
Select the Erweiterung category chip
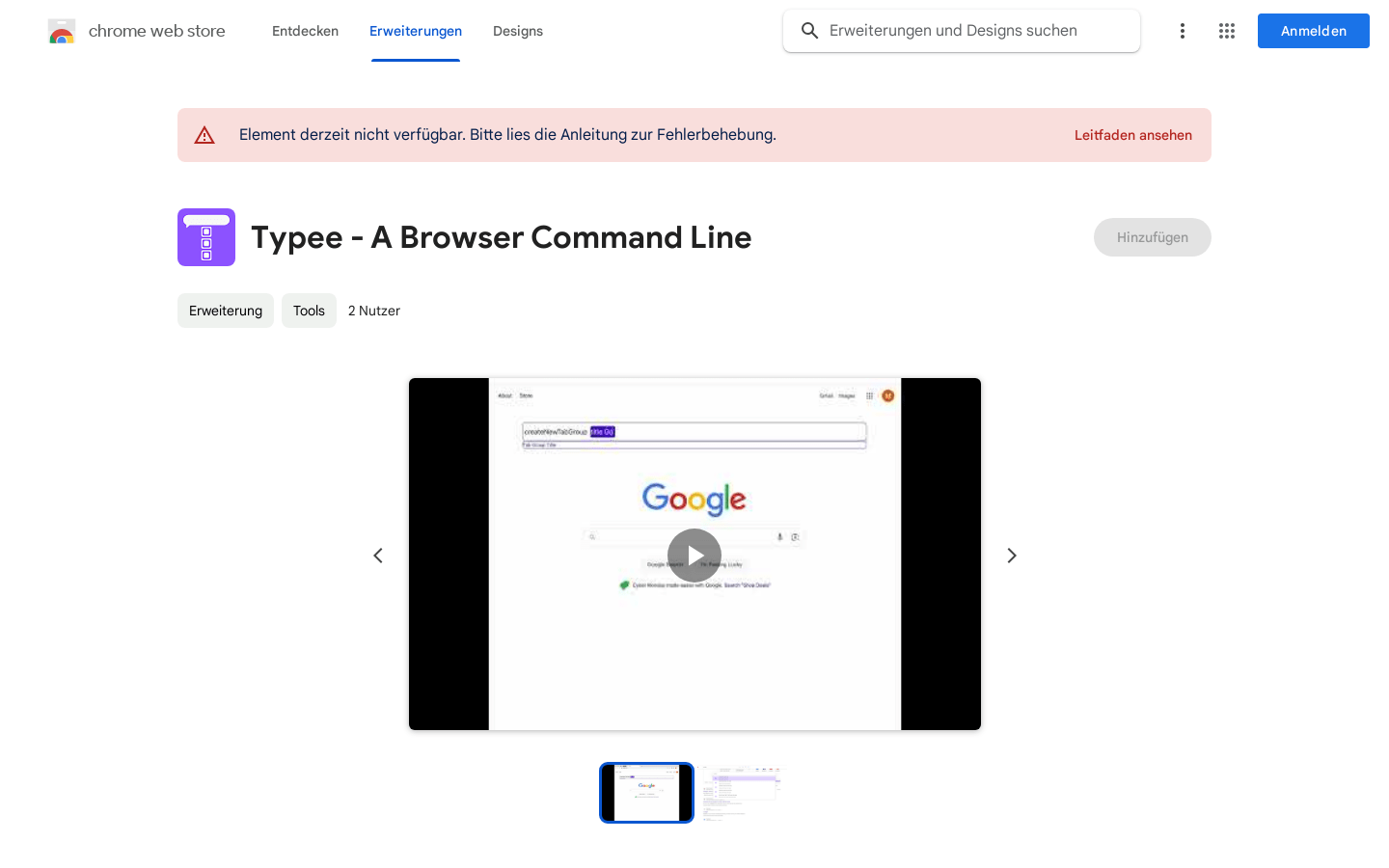[226, 311]
